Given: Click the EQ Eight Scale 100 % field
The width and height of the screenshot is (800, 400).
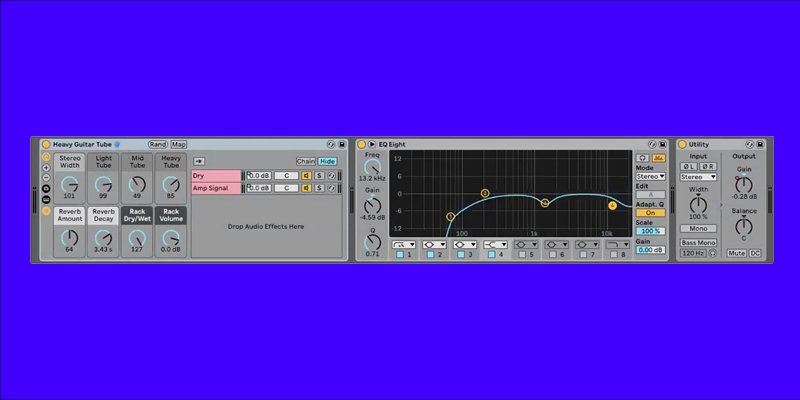Looking at the screenshot, I should pyautogui.click(x=651, y=231).
